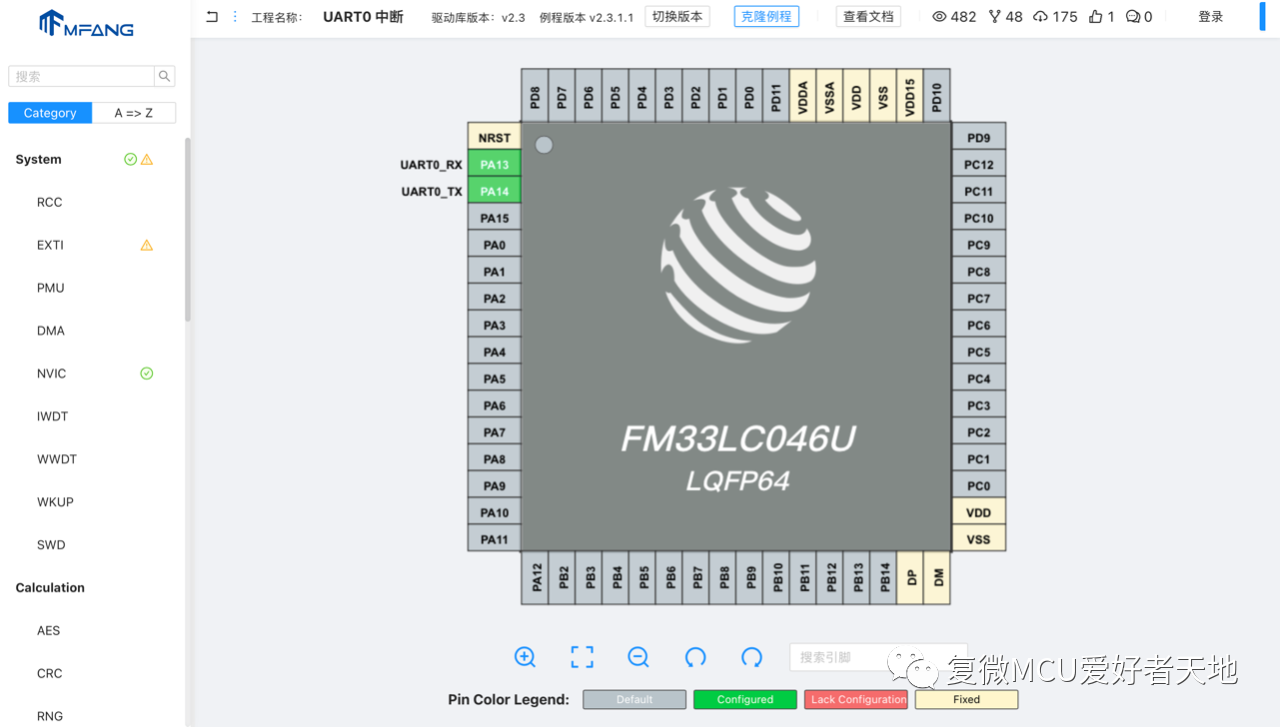Collapse the sidebar with top-left icon
Viewport: 1280px width, 727px height.
212,16
